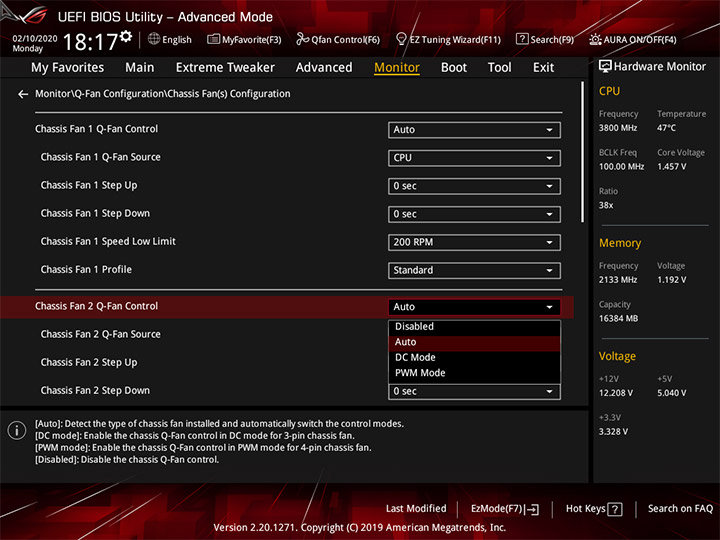
Task: Select the Monitor tab
Action: [397, 68]
